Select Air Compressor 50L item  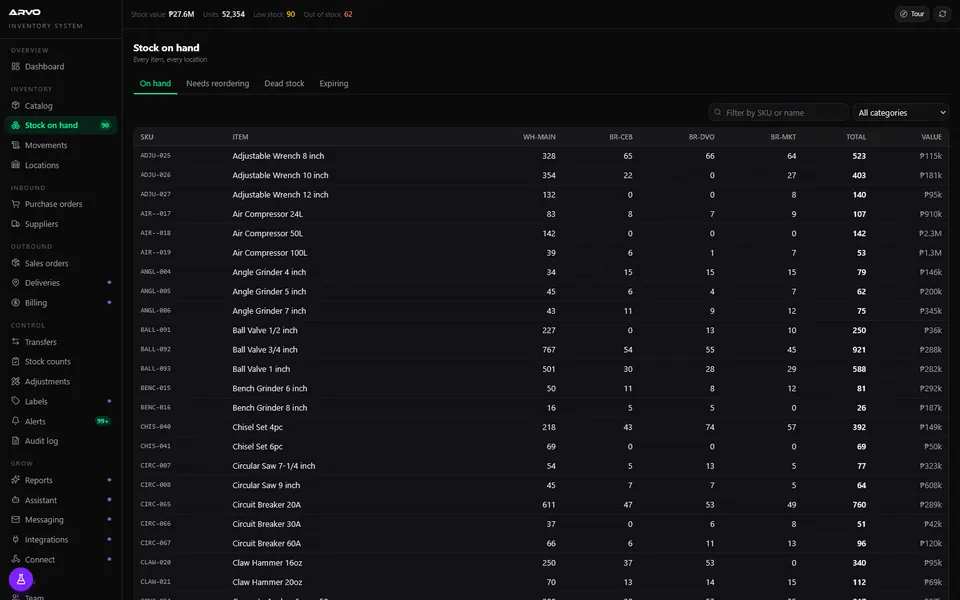pyautogui.click(x=268, y=233)
